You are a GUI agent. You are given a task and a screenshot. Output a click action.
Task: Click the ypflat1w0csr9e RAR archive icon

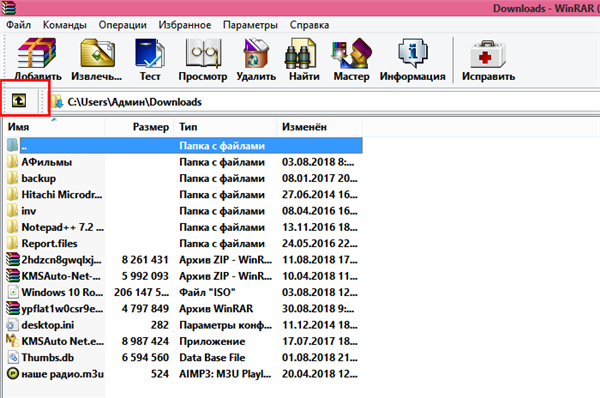click(x=13, y=308)
